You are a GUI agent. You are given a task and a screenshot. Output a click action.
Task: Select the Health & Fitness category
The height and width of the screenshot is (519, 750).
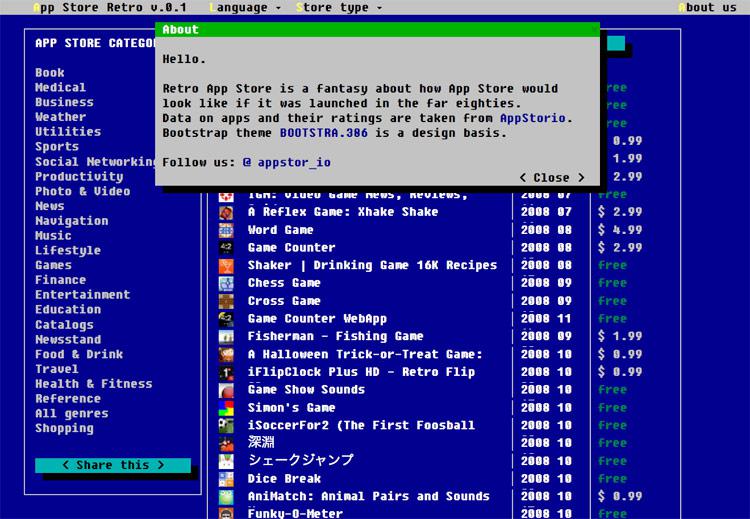click(94, 384)
